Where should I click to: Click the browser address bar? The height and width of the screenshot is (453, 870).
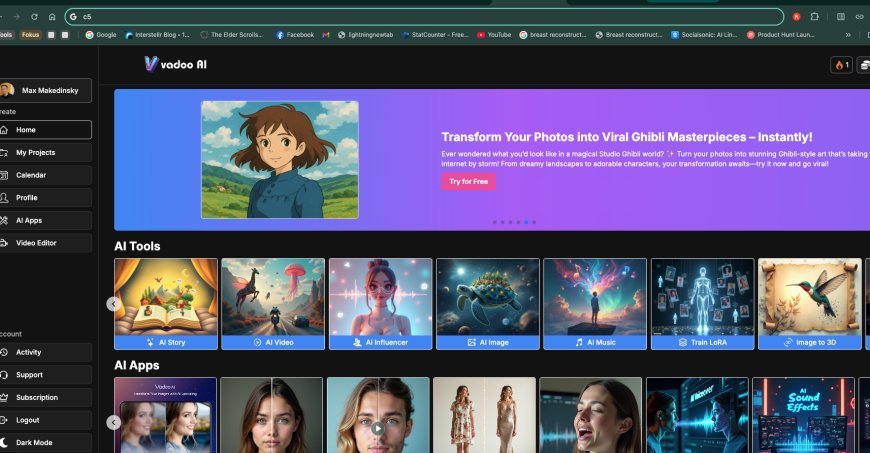424,17
